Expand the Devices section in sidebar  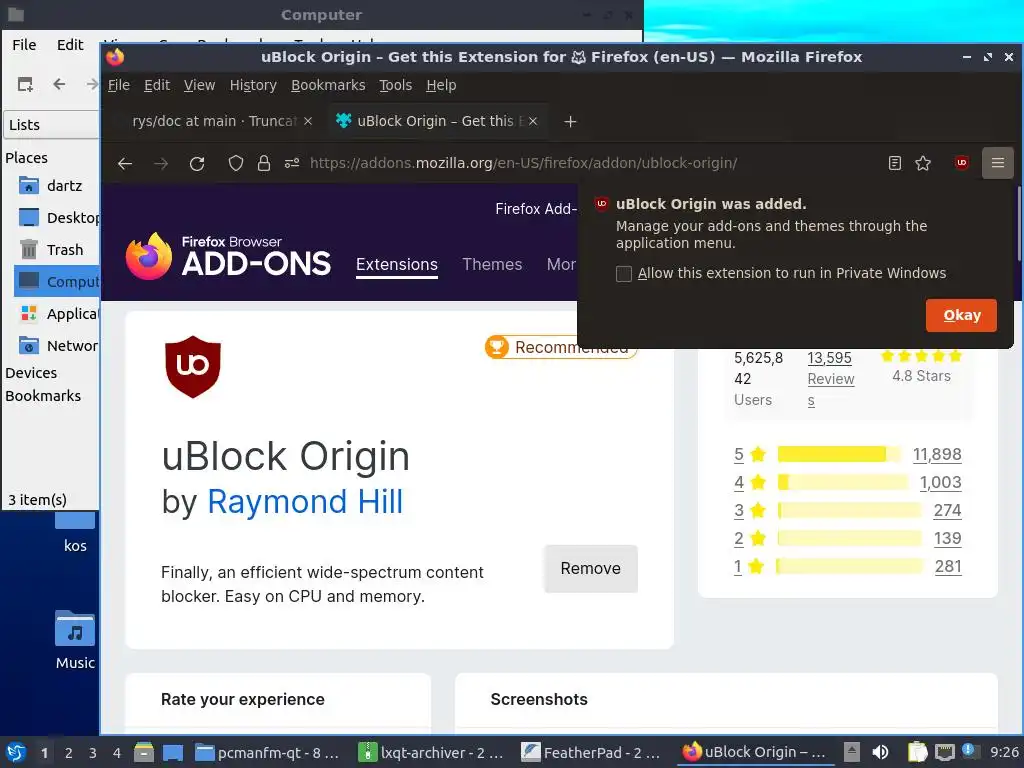click(31, 373)
